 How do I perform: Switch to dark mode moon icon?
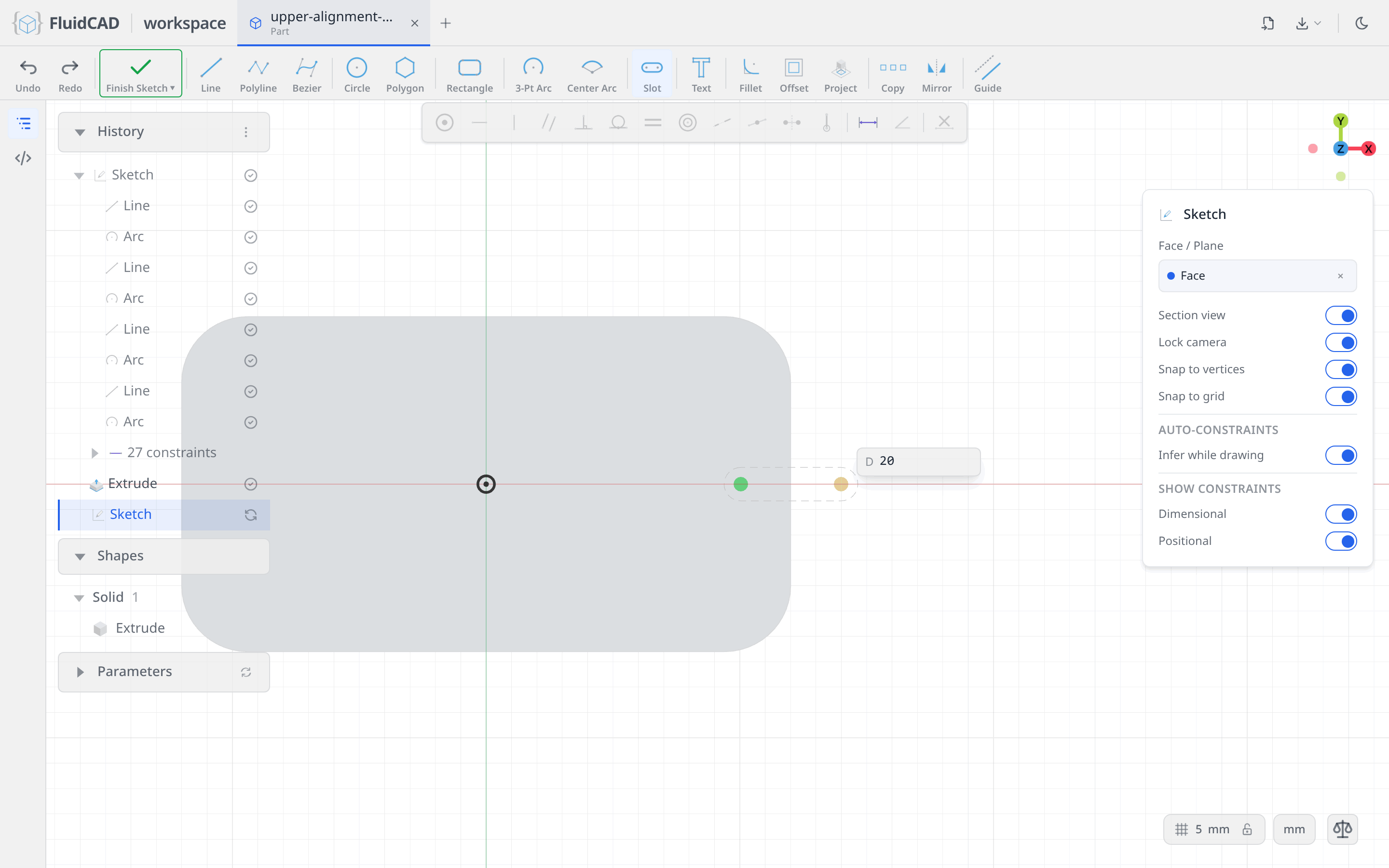click(x=1362, y=23)
